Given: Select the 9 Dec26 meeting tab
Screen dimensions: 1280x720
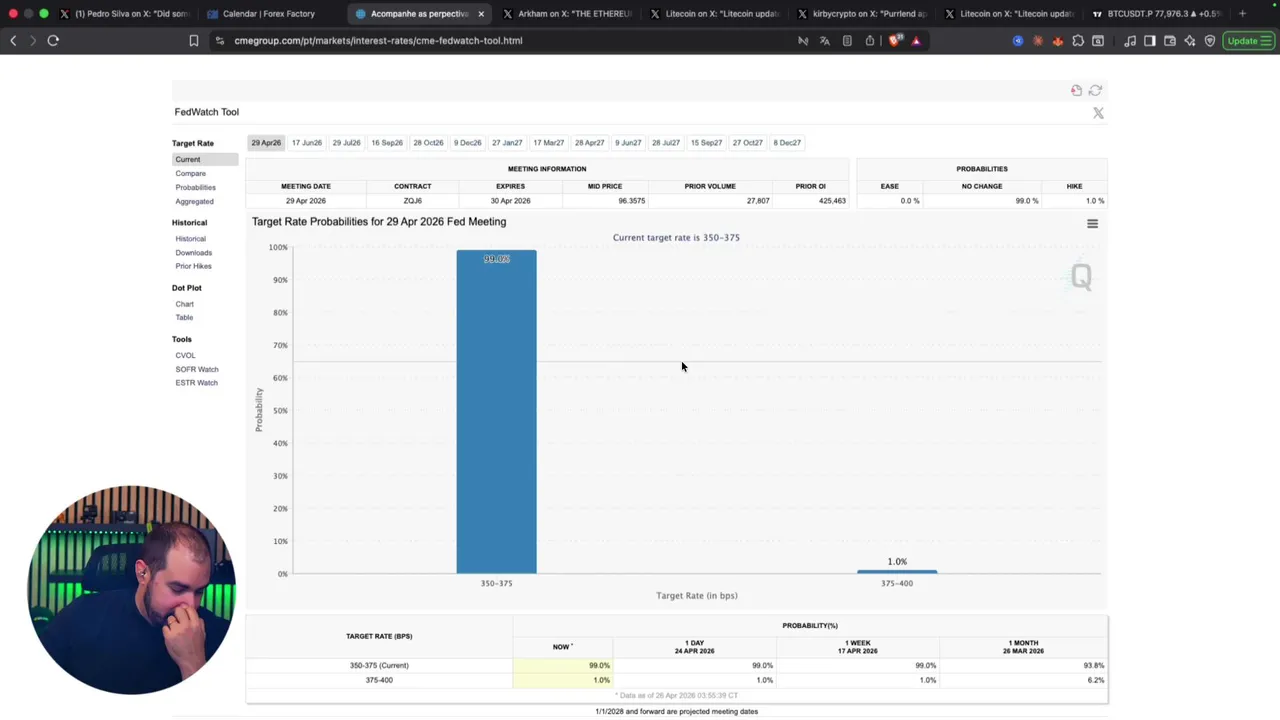Looking at the screenshot, I should click(x=467, y=143).
